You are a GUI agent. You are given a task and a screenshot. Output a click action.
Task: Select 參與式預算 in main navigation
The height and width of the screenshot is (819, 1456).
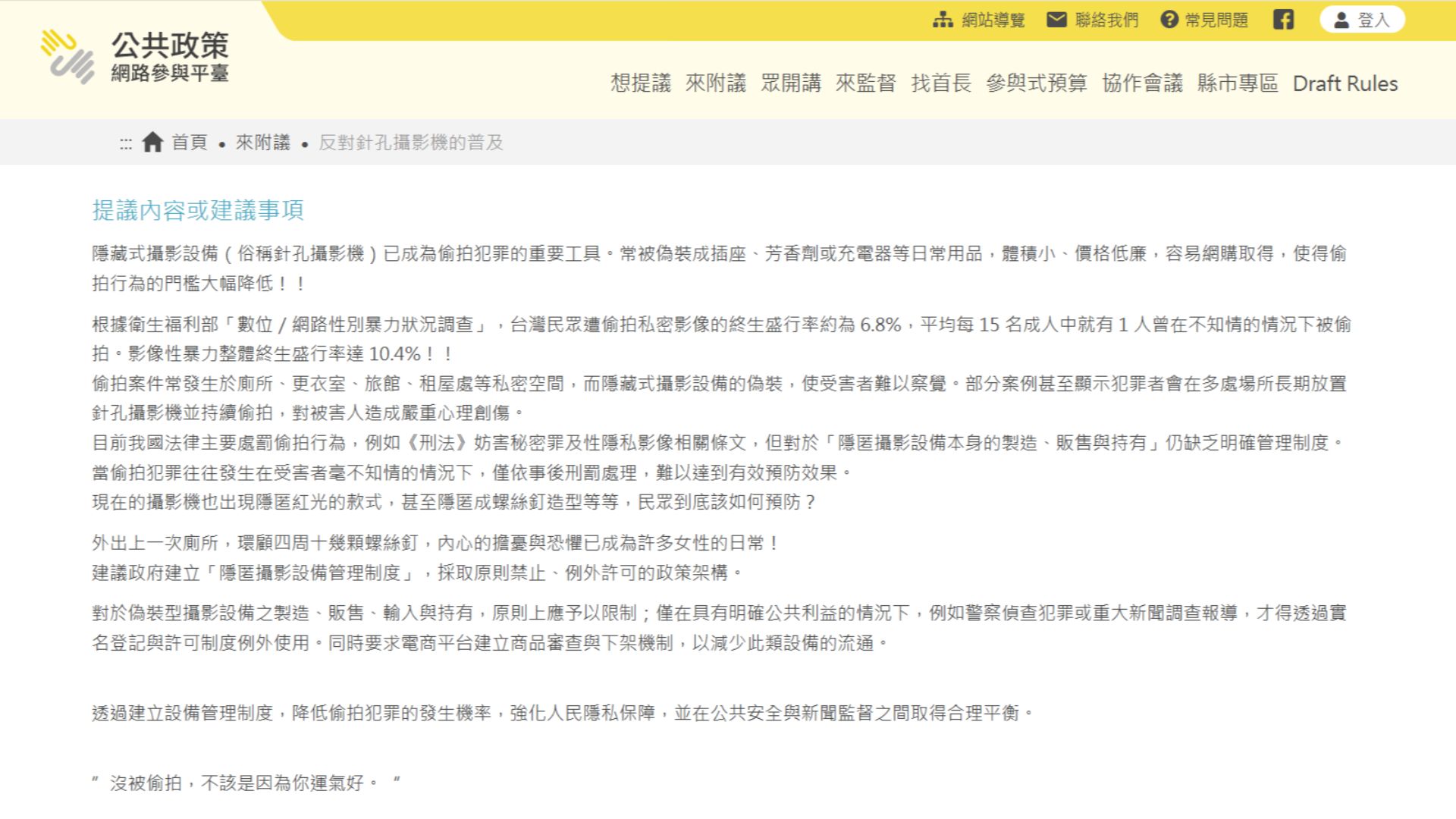1037,83
